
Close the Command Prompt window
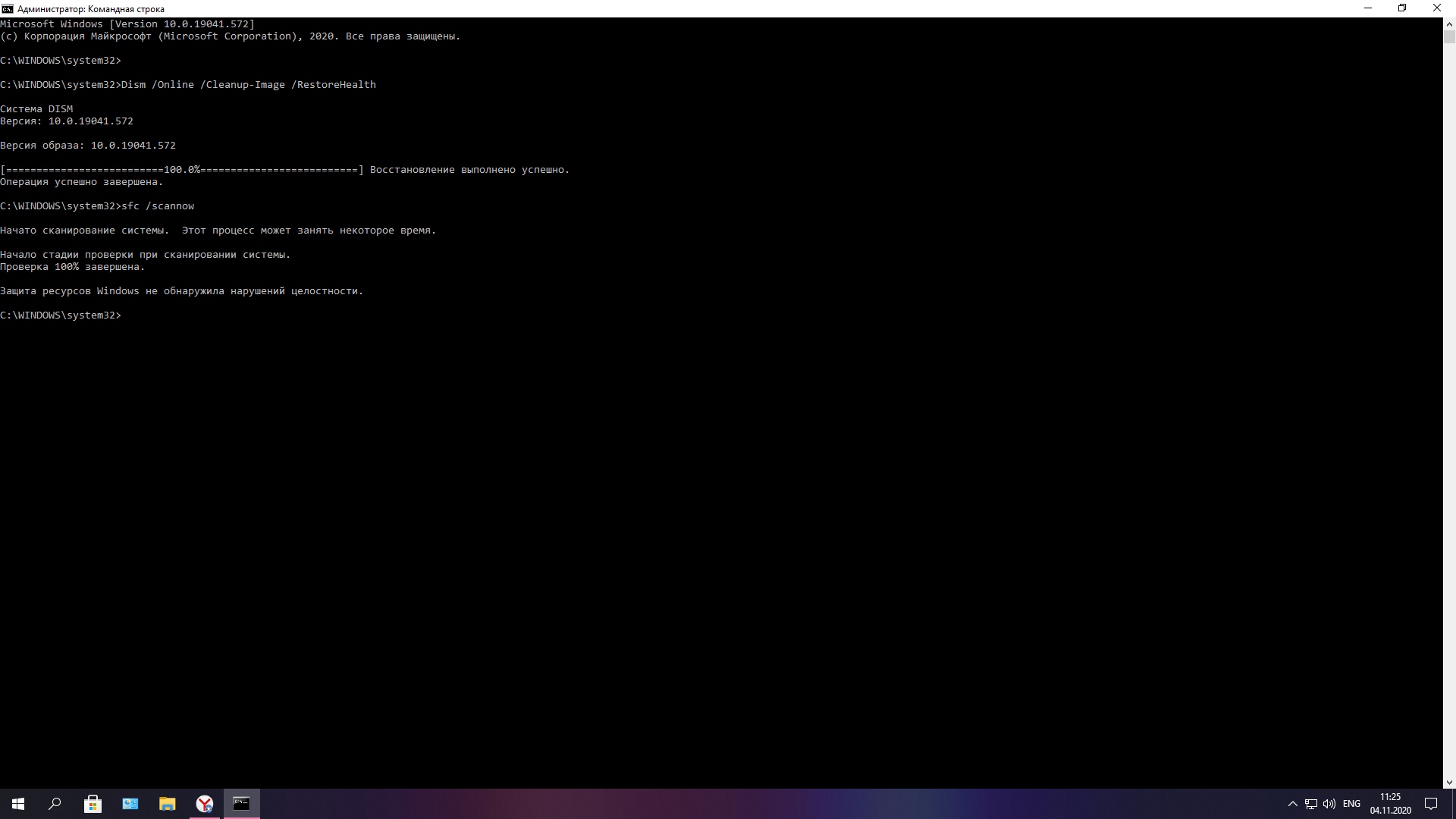1437,8
